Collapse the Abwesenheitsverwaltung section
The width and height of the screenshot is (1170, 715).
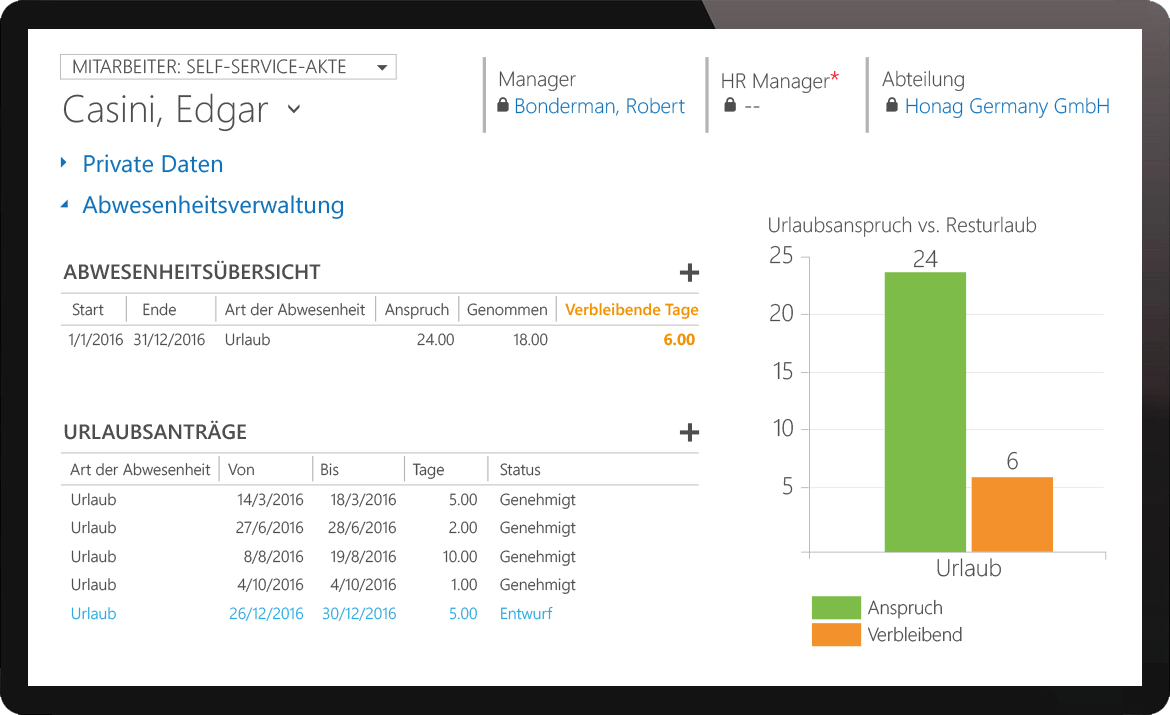(x=212, y=205)
